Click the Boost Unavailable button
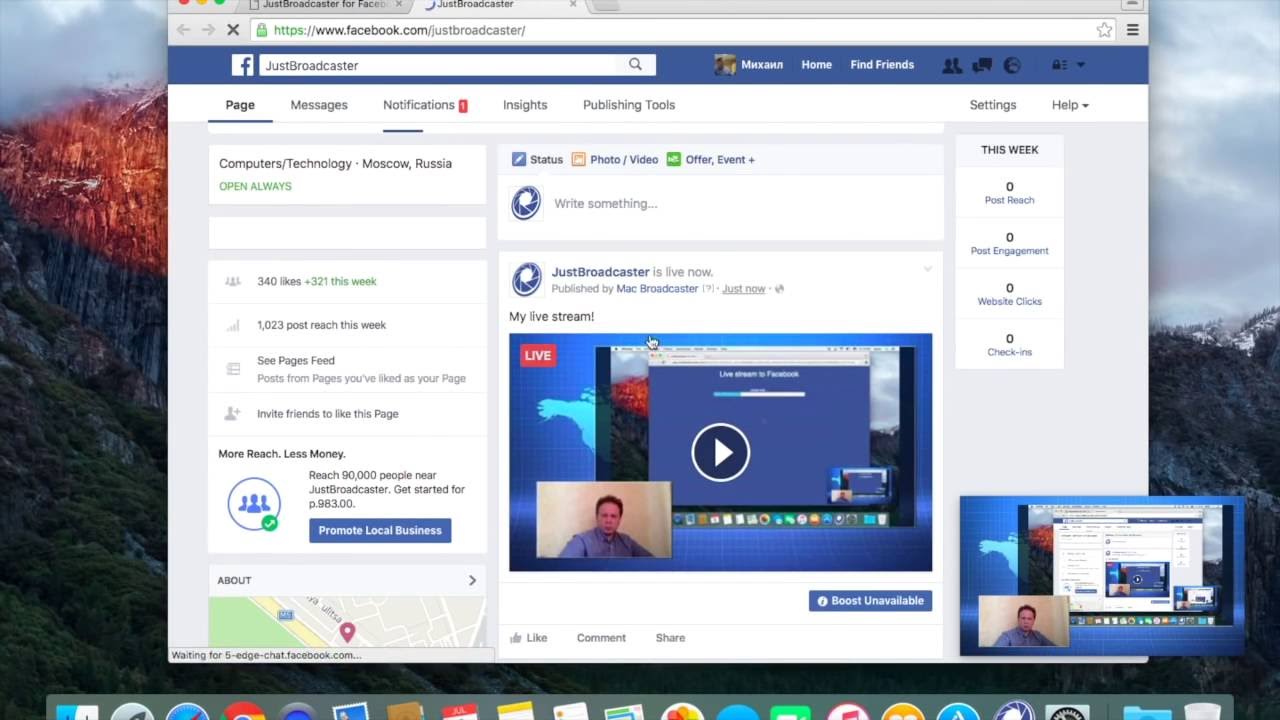The height and width of the screenshot is (720, 1280). (x=870, y=600)
